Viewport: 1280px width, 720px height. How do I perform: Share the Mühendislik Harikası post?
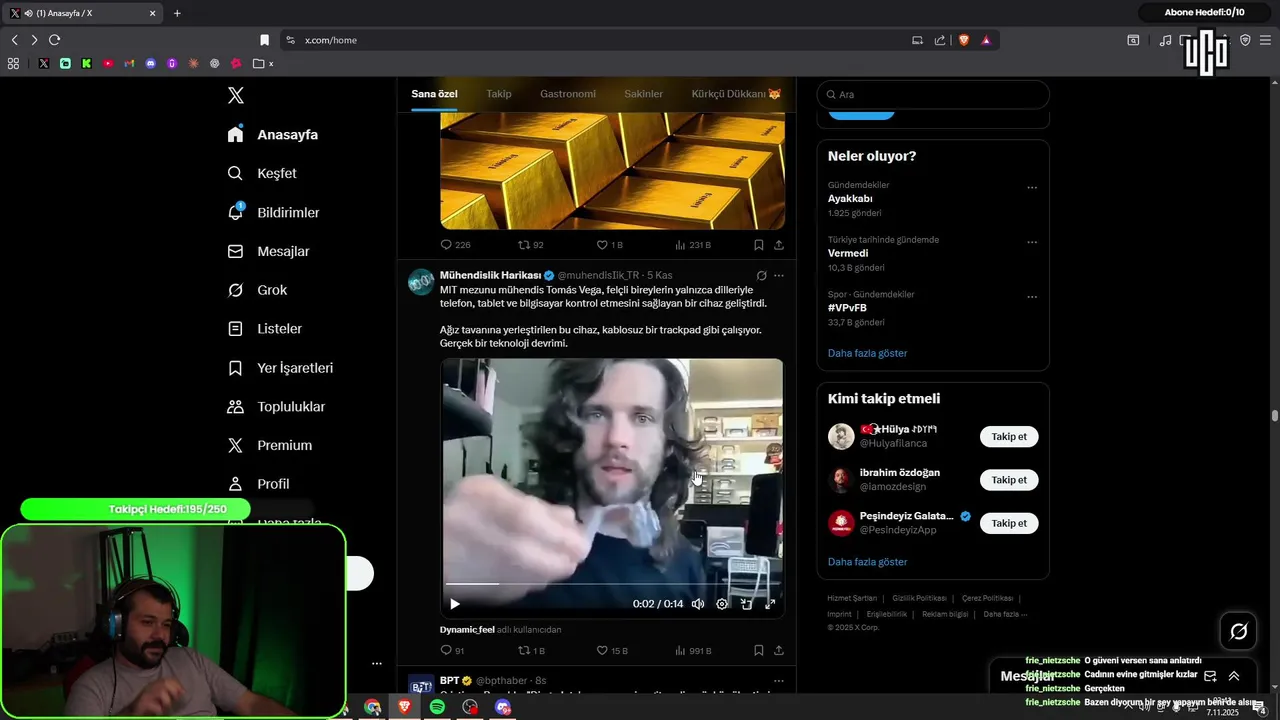coord(779,651)
